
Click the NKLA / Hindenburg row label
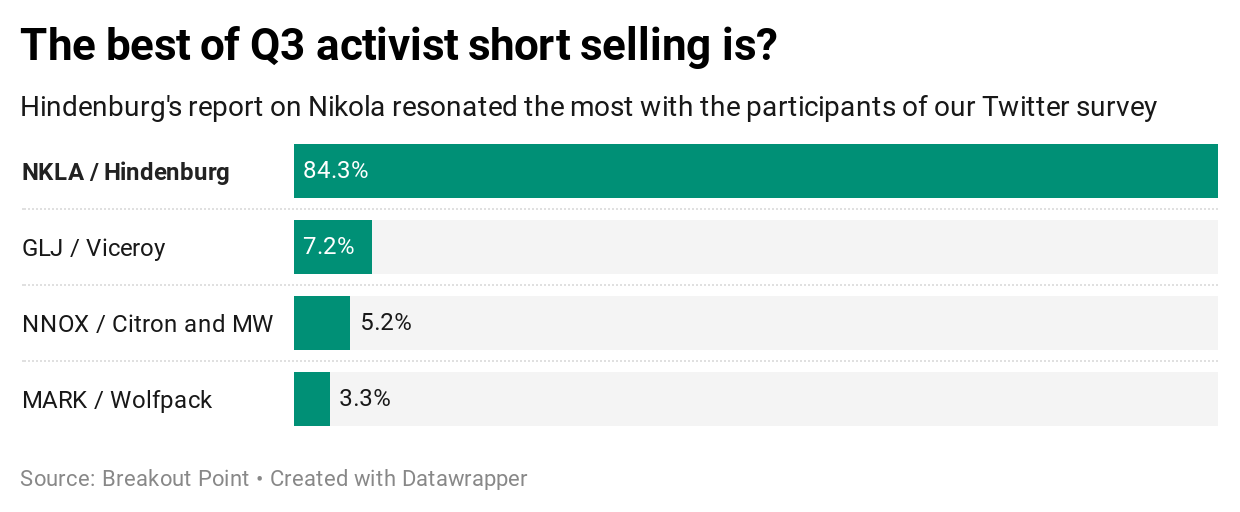[x=126, y=172]
